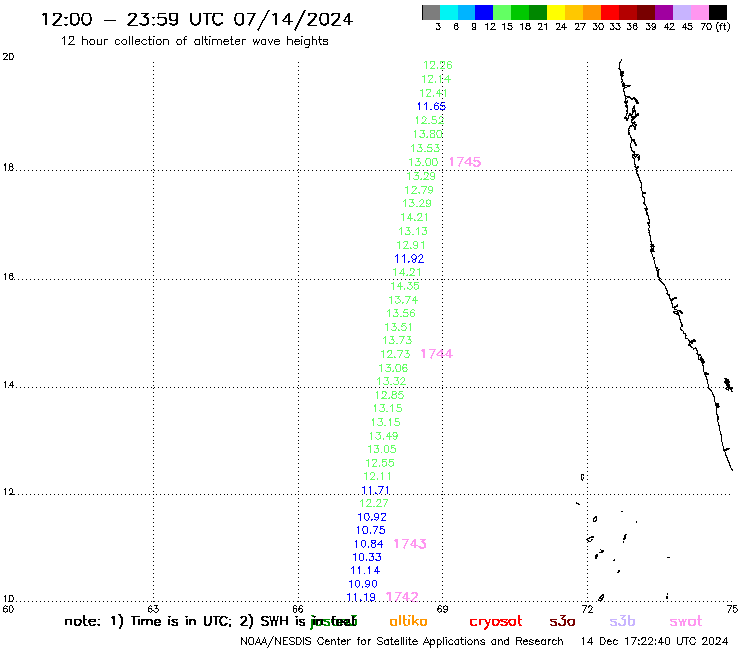The height and width of the screenshot is (650, 740).
Task: Click the wave height value '12.14'
Action: pos(436,79)
